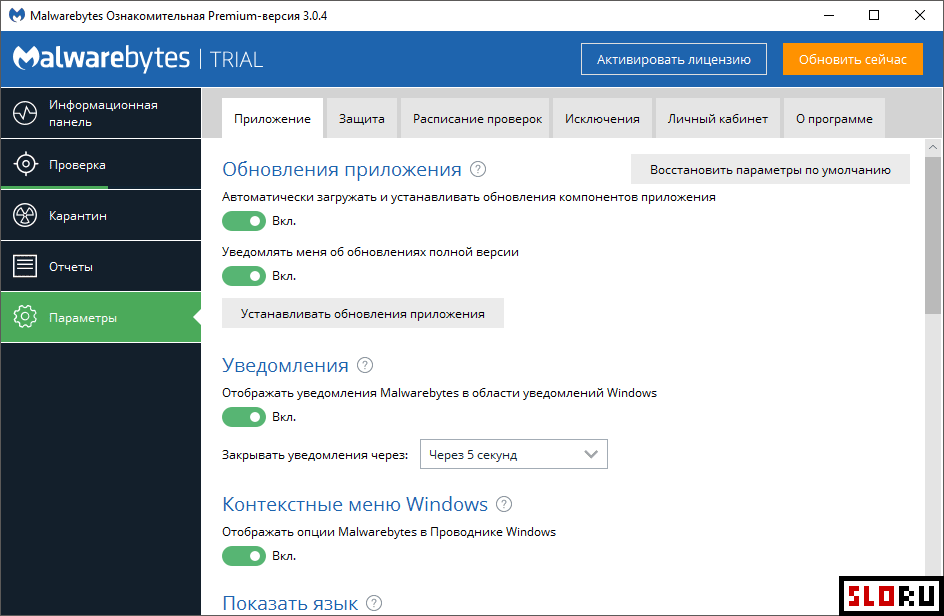
Task: Click the Обновления приложения heading text
Action: pos(342,169)
